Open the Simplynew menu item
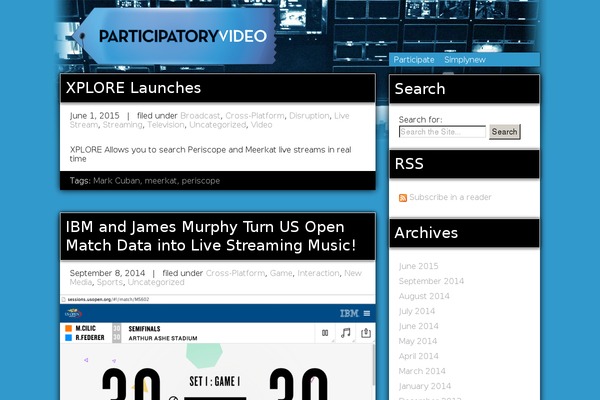Image resolution: width=600 pixels, height=400 pixels. click(465, 60)
